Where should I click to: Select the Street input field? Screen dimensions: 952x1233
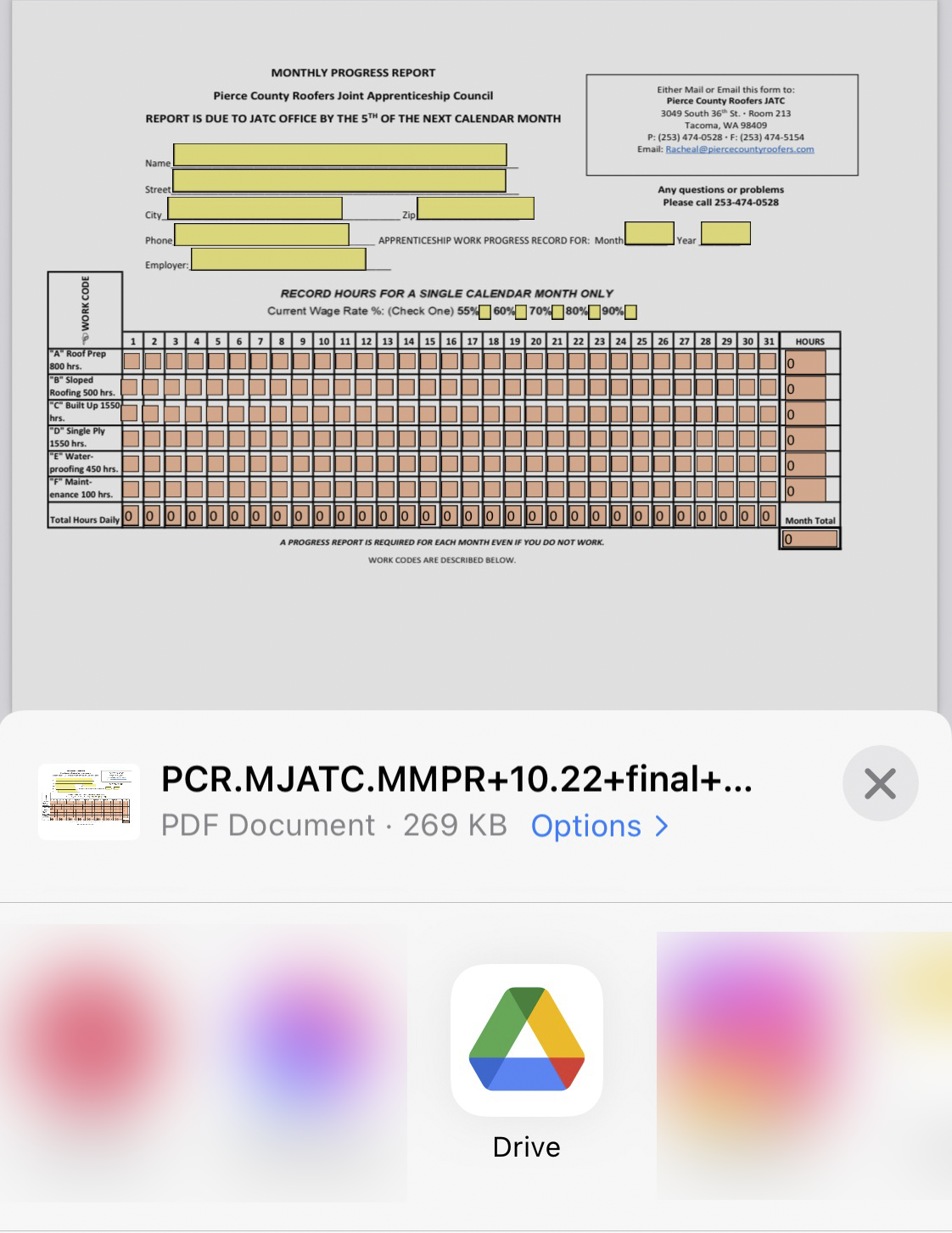pos(339,180)
